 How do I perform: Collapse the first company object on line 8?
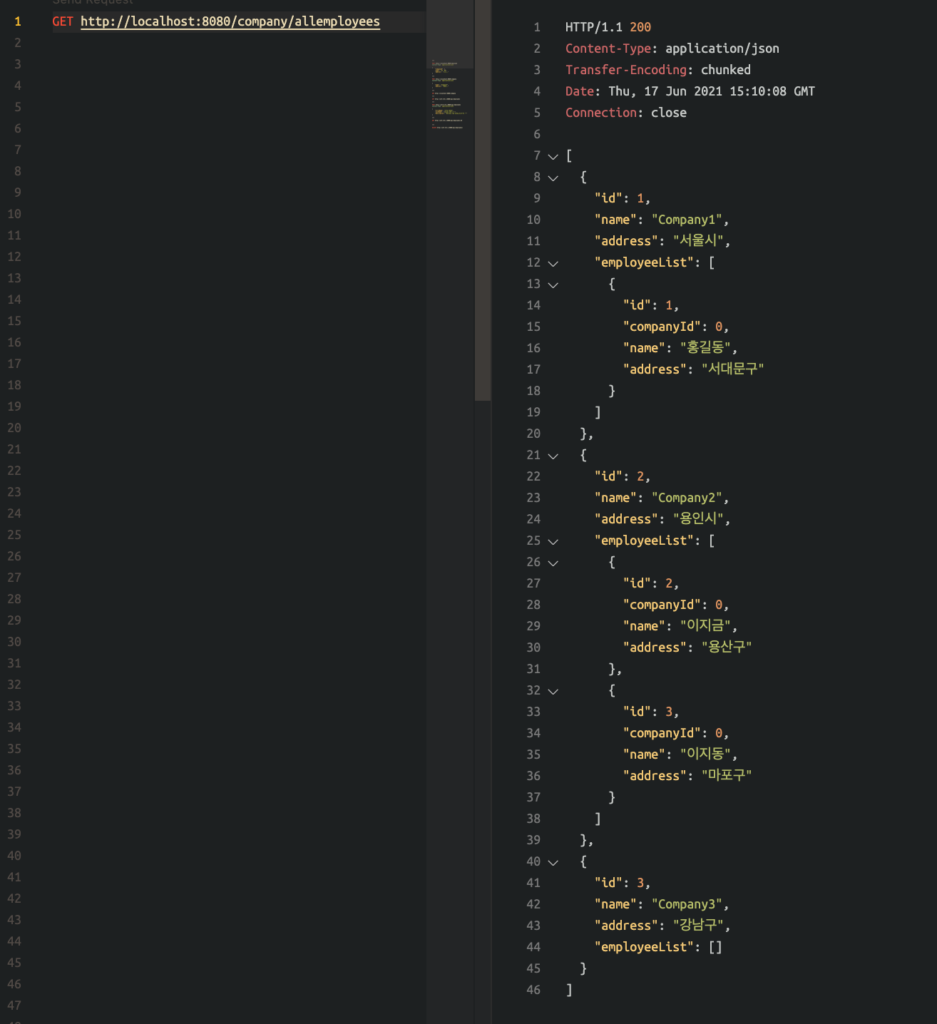point(552,177)
